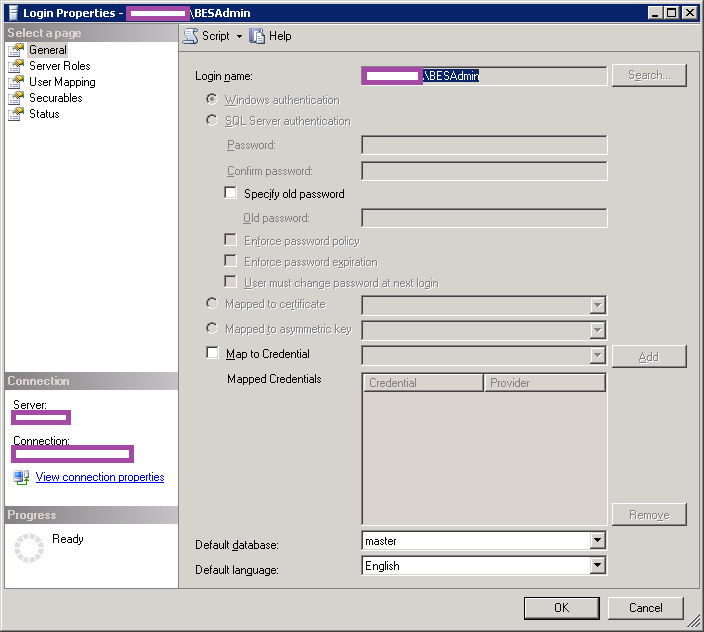This screenshot has height=632, width=704.
Task: Select Mapped to asymmetric key radio button
Action: click(x=212, y=328)
